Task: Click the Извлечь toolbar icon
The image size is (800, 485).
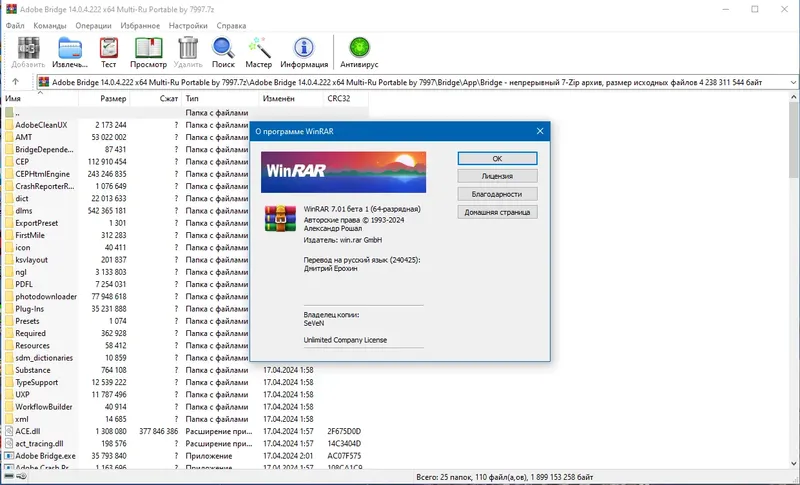Action: click(x=70, y=48)
